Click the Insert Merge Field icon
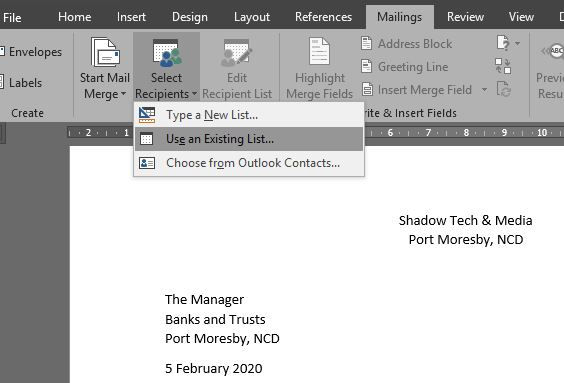564x383 pixels. point(367,89)
